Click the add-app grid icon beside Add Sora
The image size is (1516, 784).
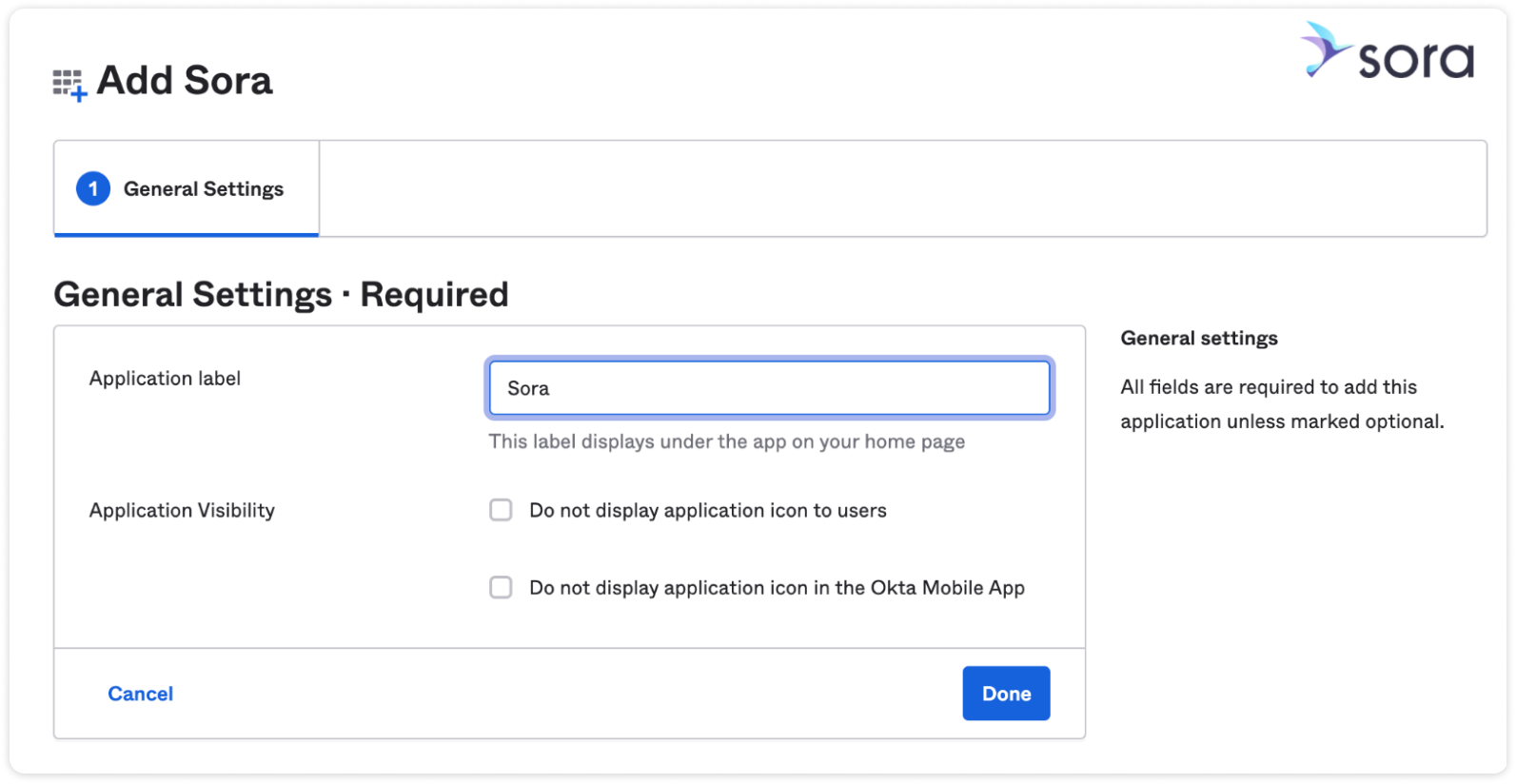(x=69, y=85)
